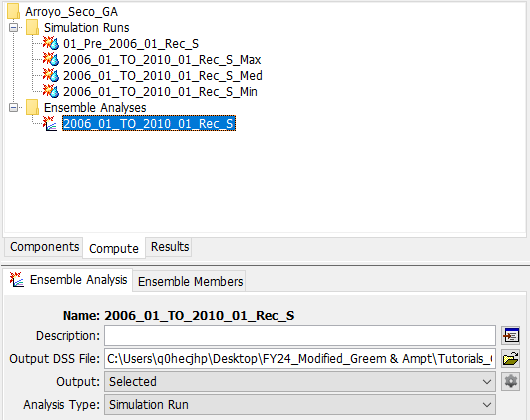Click the 01_Pre_2006_01_Rec_S simulation run icon
Viewport: 530px width, 420px height.
coord(51,43)
